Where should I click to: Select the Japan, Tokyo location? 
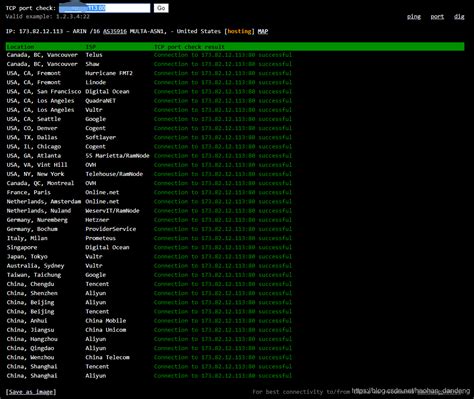pos(27,257)
